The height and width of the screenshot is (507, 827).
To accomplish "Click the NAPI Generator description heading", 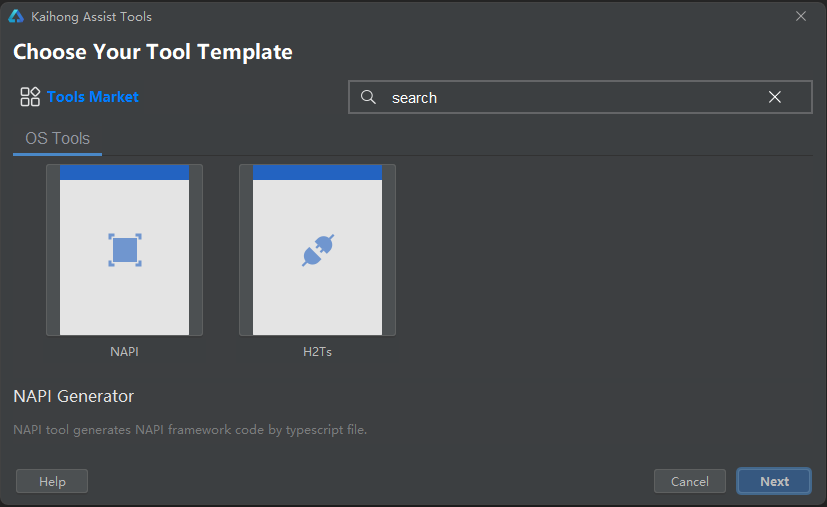I will (x=74, y=396).
